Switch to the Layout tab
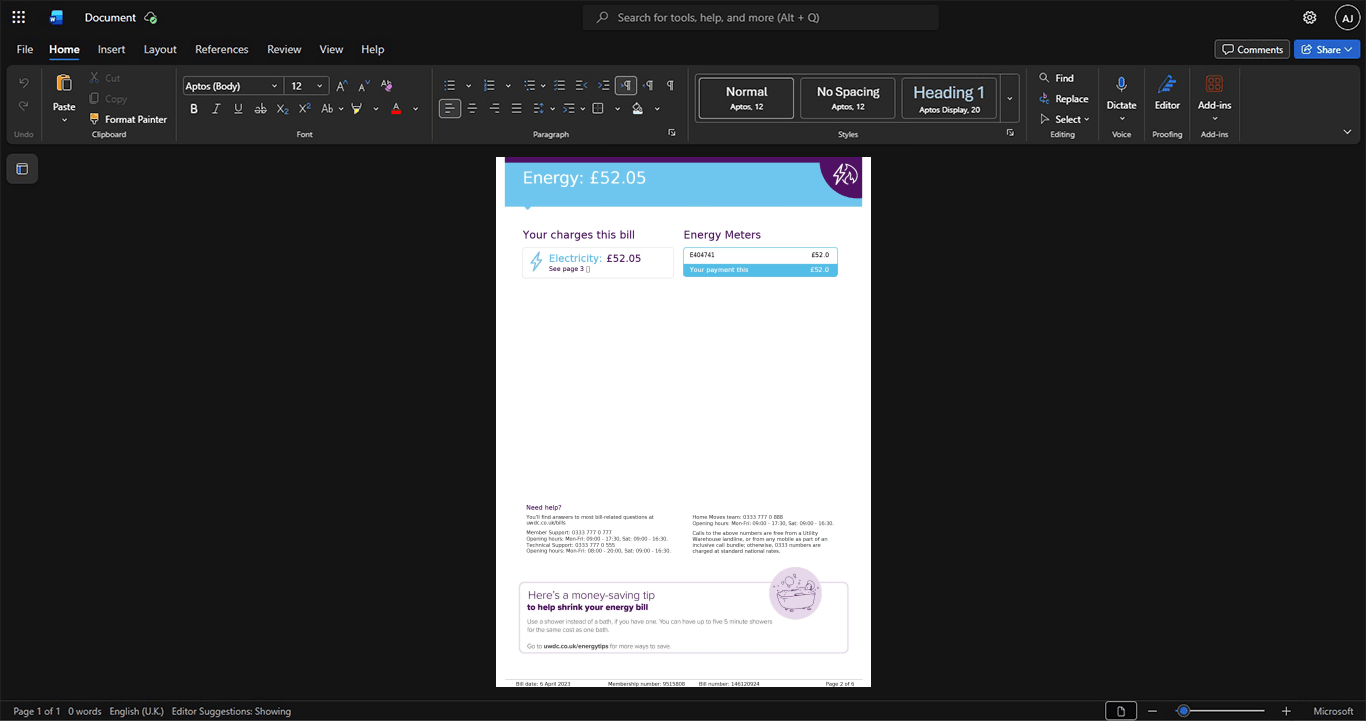The image size is (1366, 721). click(160, 49)
